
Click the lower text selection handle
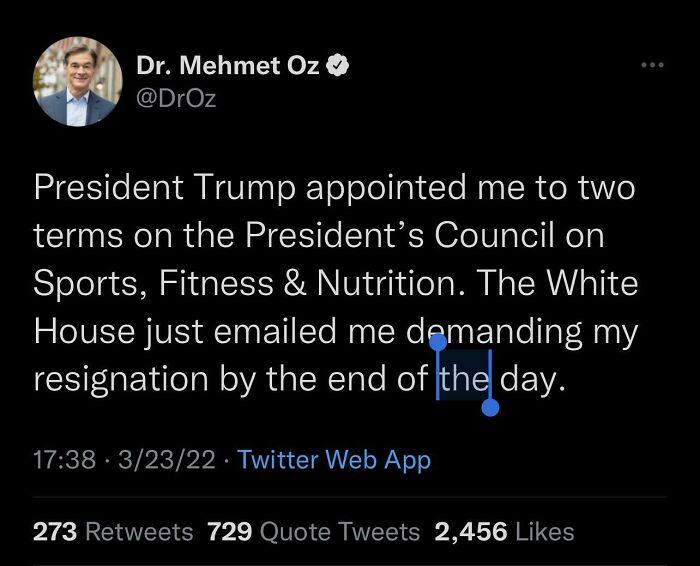(490, 406)
